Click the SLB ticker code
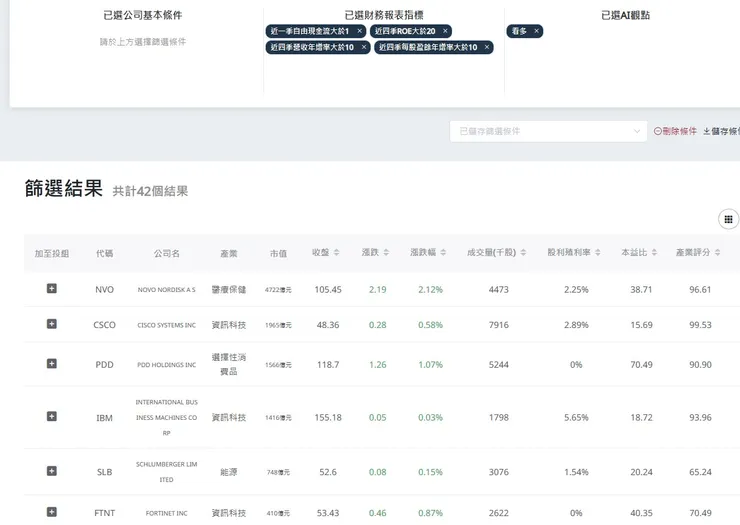Image resolution: width=740 pixels, height=525 pixels. coord(104,472)
